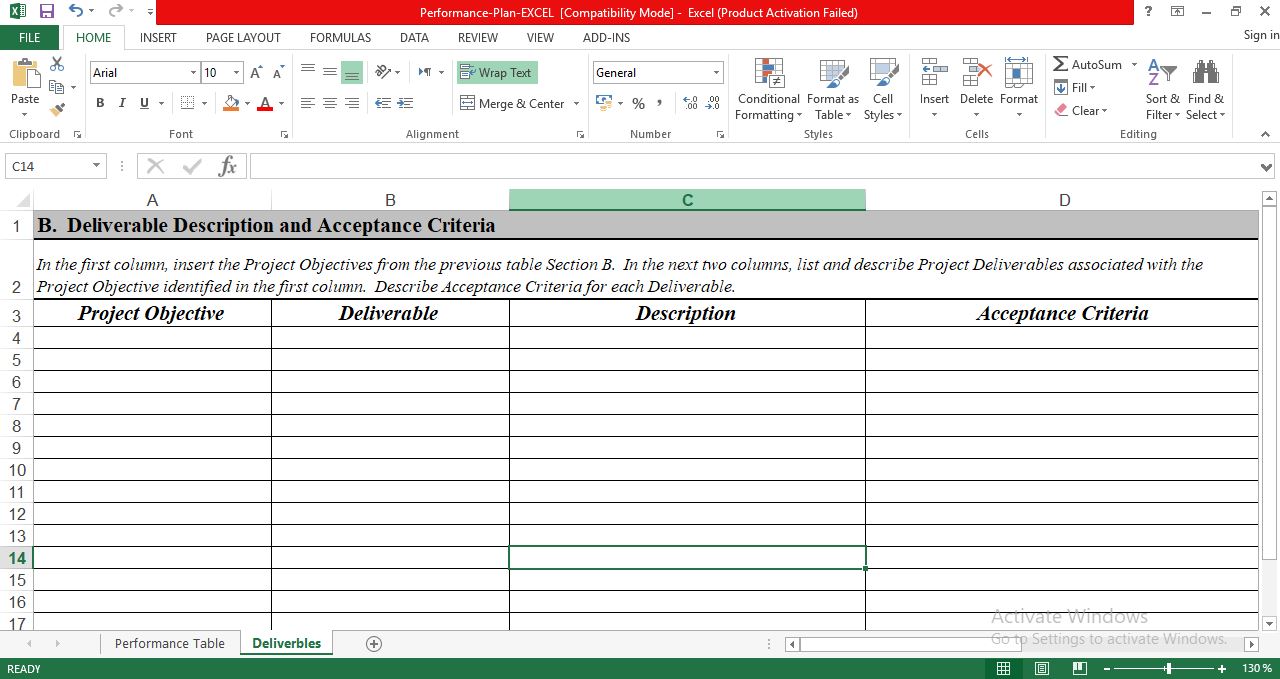Open the Performance Table sheet

[x=169, y=643]
